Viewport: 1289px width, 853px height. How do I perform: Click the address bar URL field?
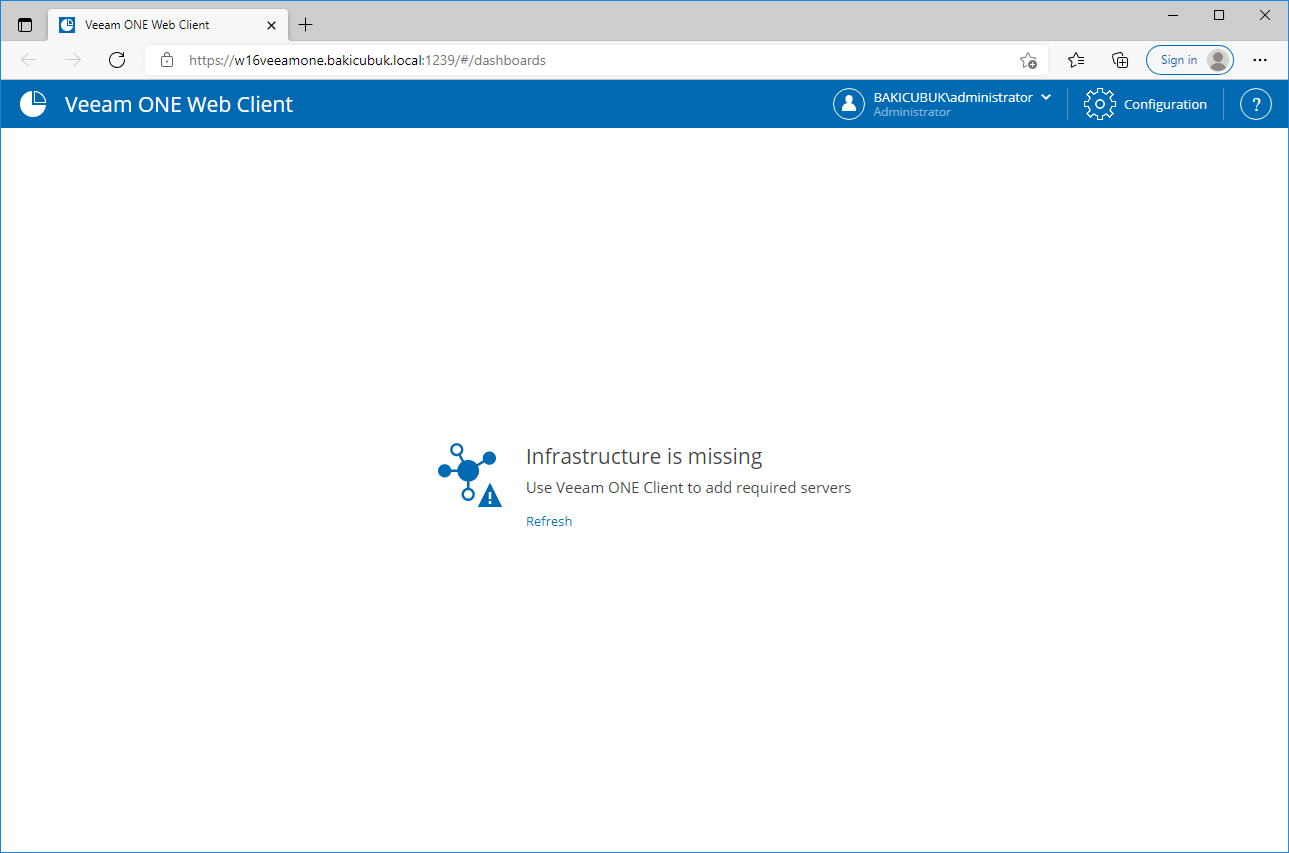598,60
